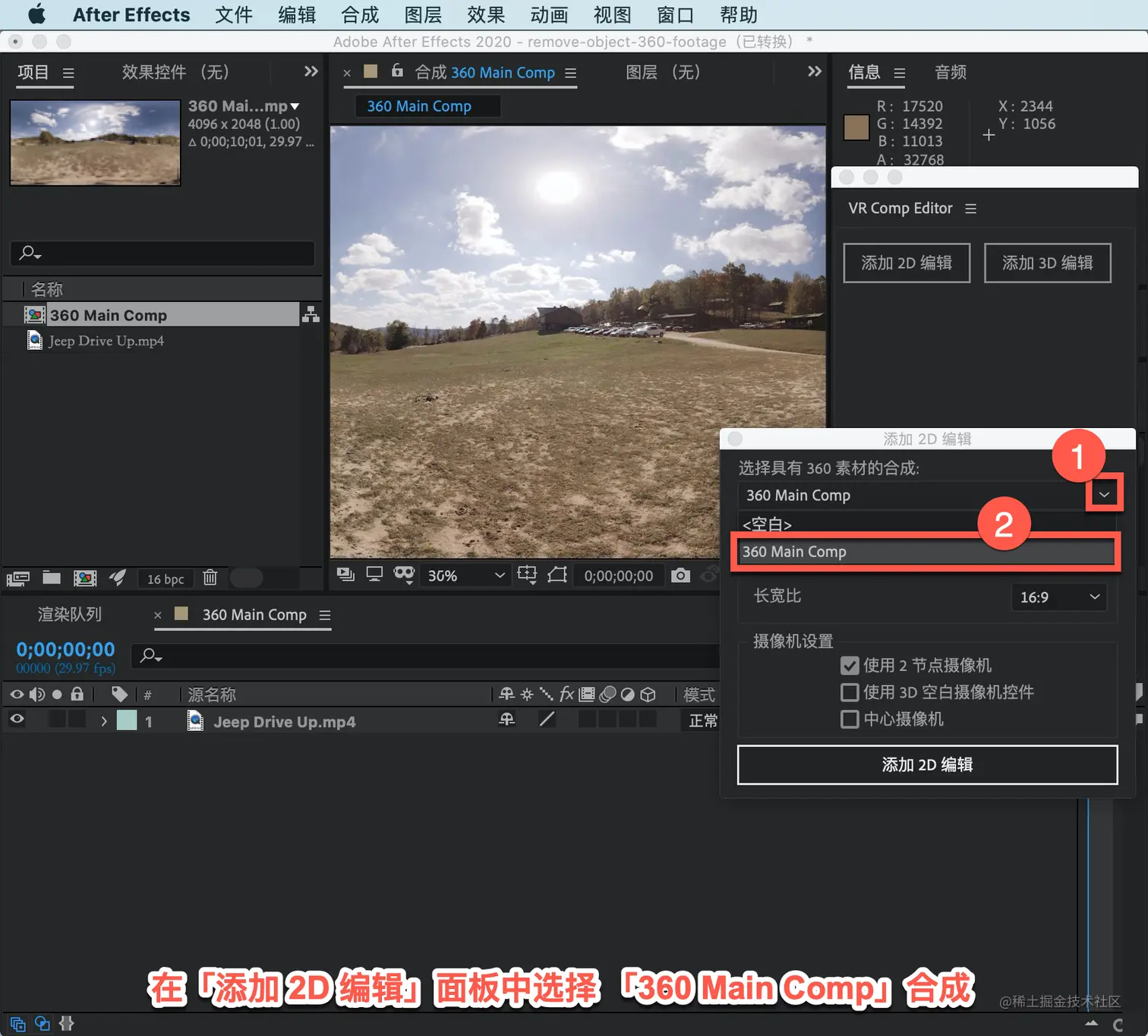Click the effects fx column header icon

566,694
